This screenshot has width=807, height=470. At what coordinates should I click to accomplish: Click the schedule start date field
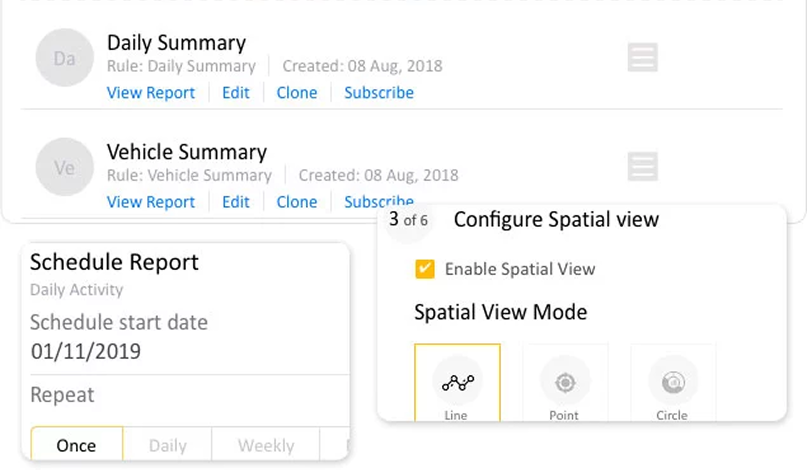(86, 351)
